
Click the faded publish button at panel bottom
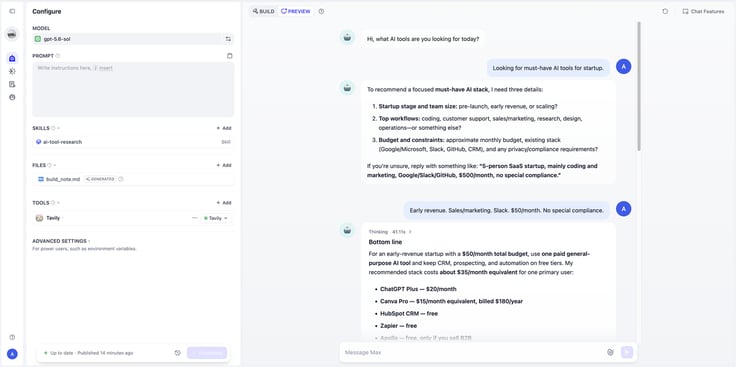[x=207, y=353]
